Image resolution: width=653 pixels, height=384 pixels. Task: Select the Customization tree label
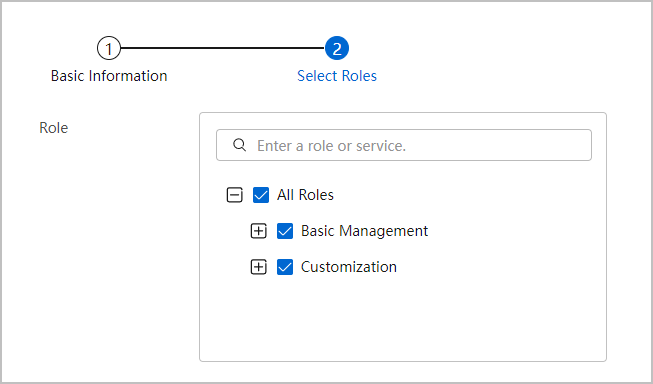click(x=349, y=267)
